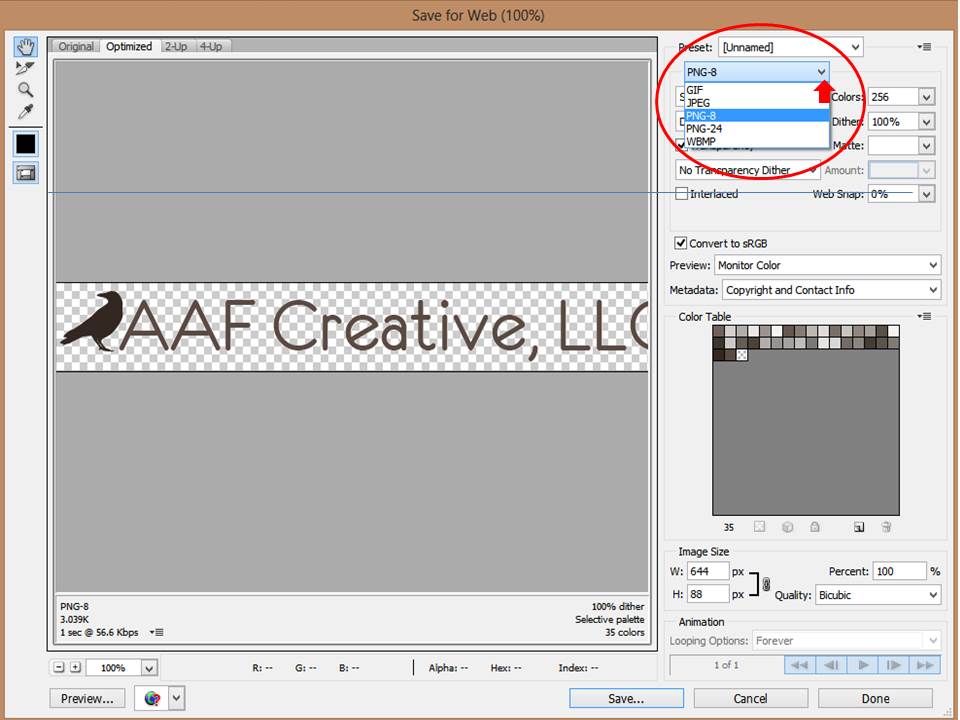Click the image width W field
960x720 pixels.
coord(708,571)
